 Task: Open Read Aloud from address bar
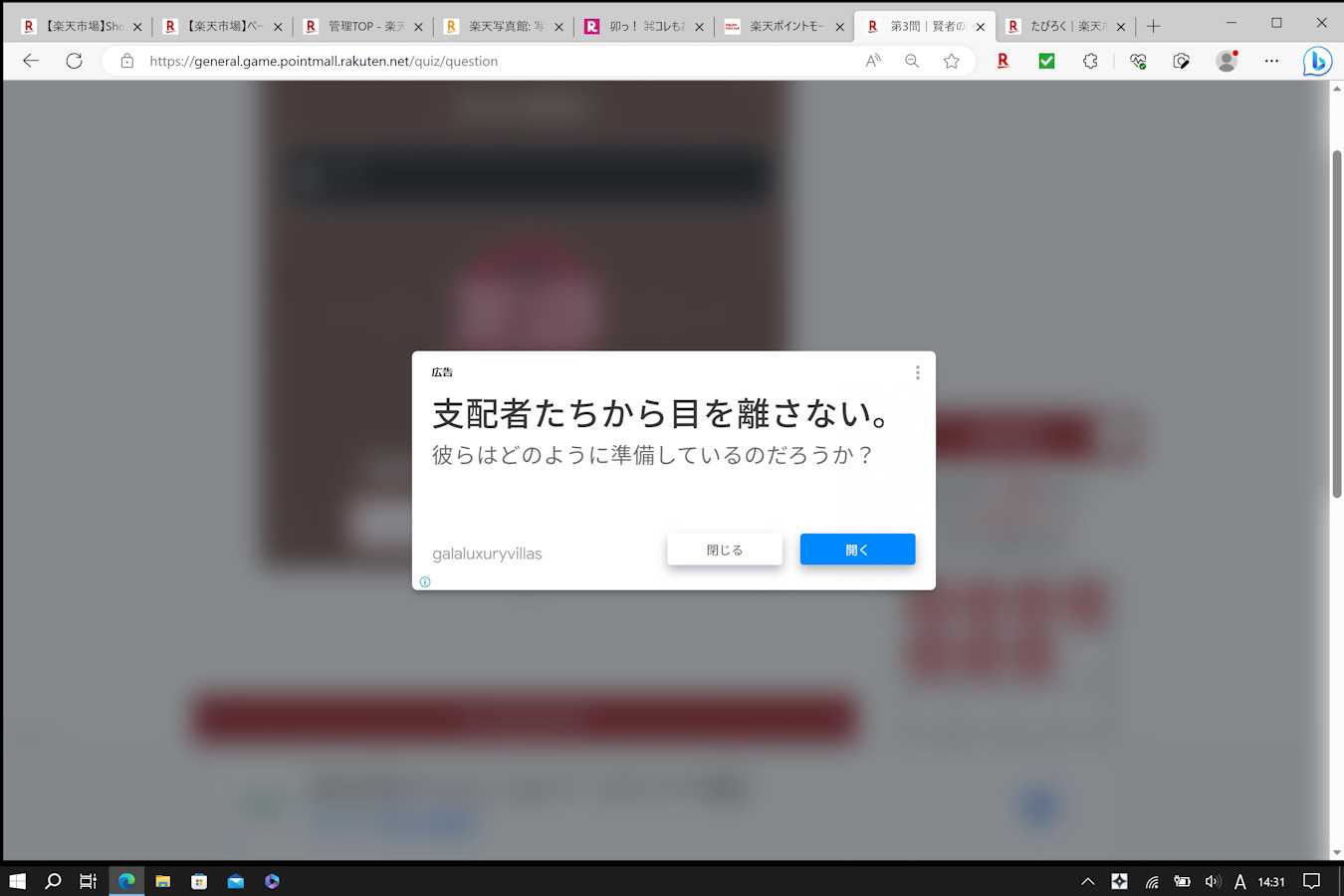(x=873, y=61)
